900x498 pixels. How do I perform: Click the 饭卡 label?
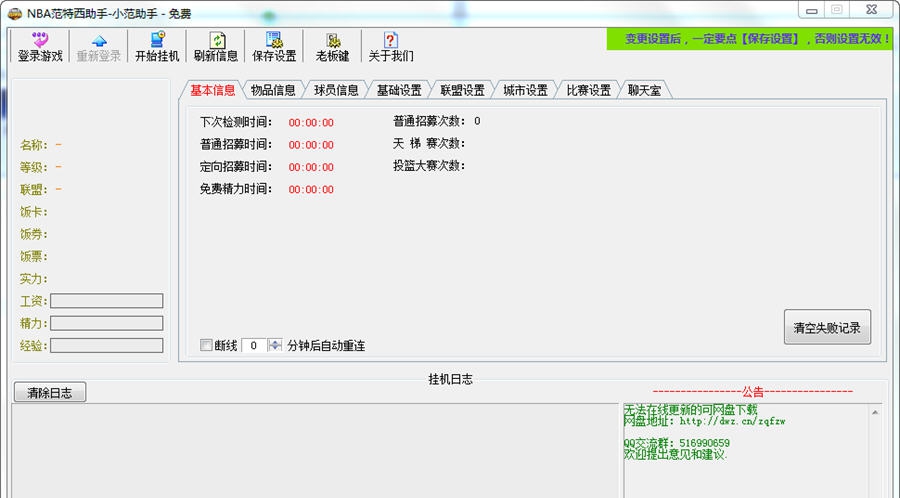coord(34,212)
